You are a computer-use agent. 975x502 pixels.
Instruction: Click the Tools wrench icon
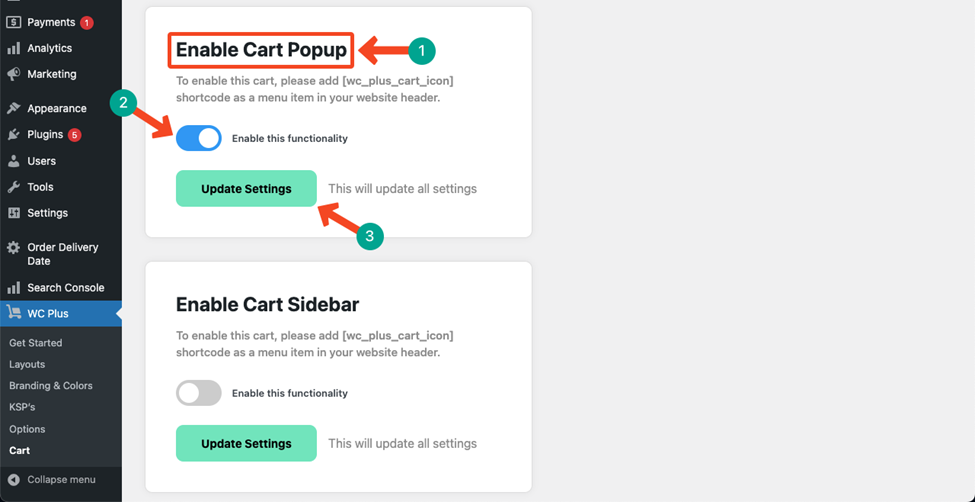tap(13, 187)
